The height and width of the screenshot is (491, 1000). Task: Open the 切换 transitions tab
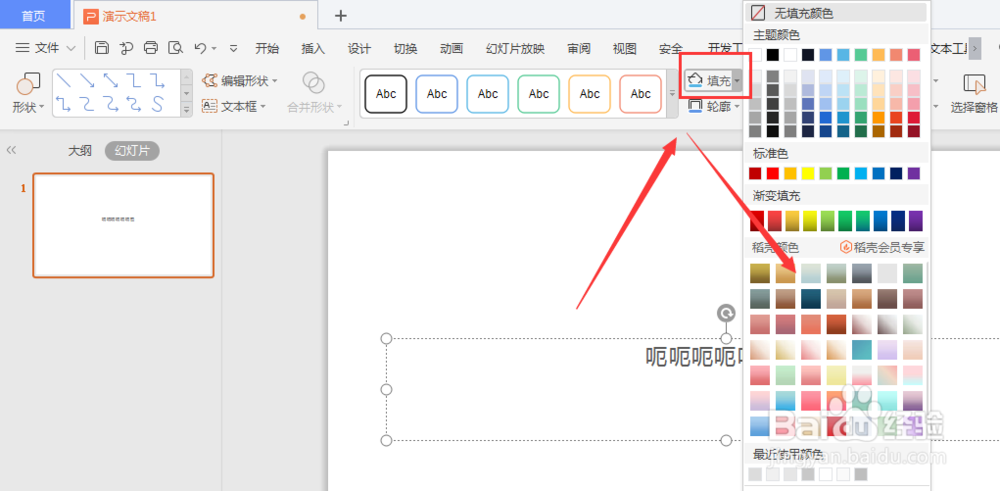pyautogui.click(x=406, y=48)
